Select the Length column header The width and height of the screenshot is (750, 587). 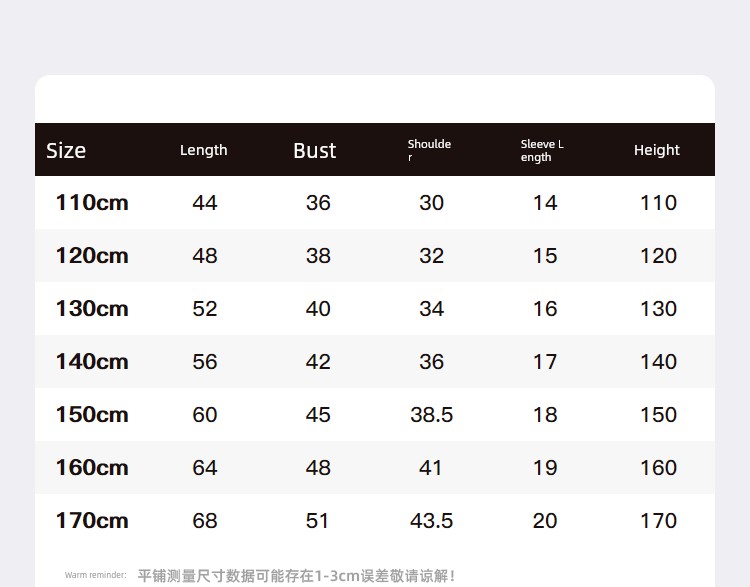coord(204,150)
